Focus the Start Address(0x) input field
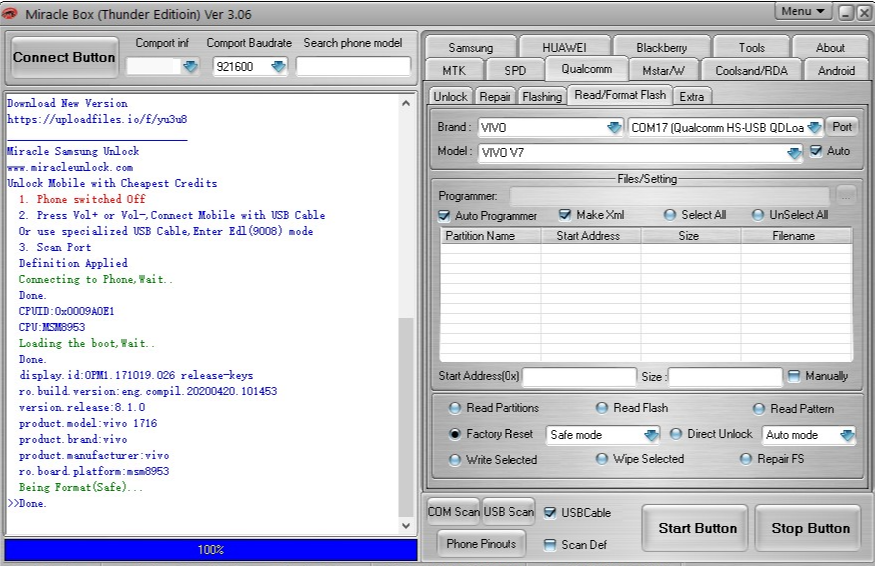This screenshot has height=566, width=875. pyautogui.click(x=579, y=377)
